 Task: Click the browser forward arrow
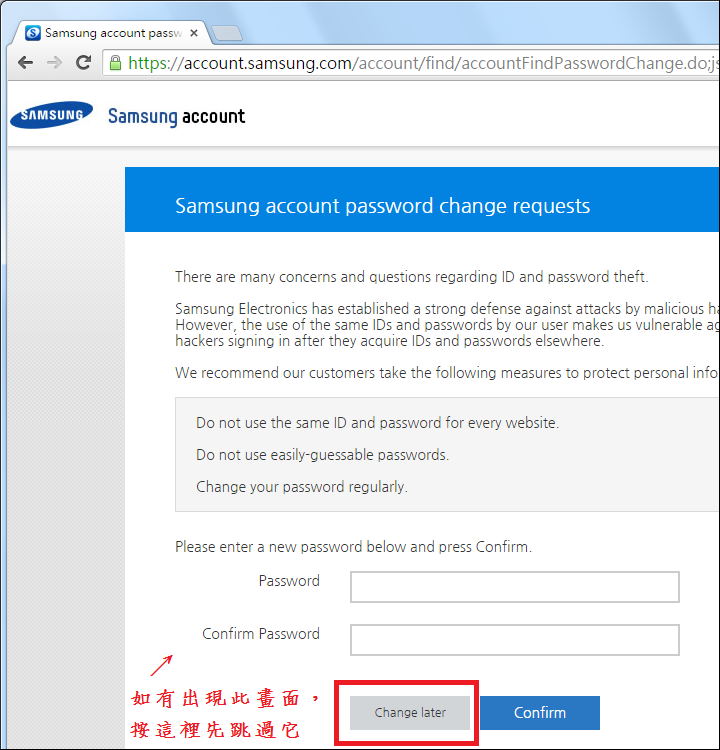tap(55, 63)
